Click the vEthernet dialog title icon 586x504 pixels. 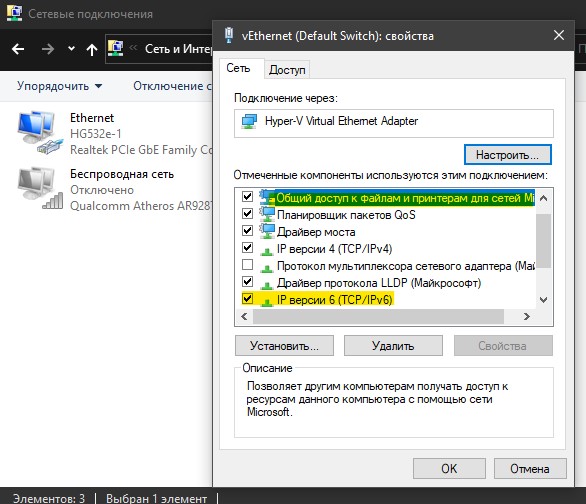(x=229, y=35)
